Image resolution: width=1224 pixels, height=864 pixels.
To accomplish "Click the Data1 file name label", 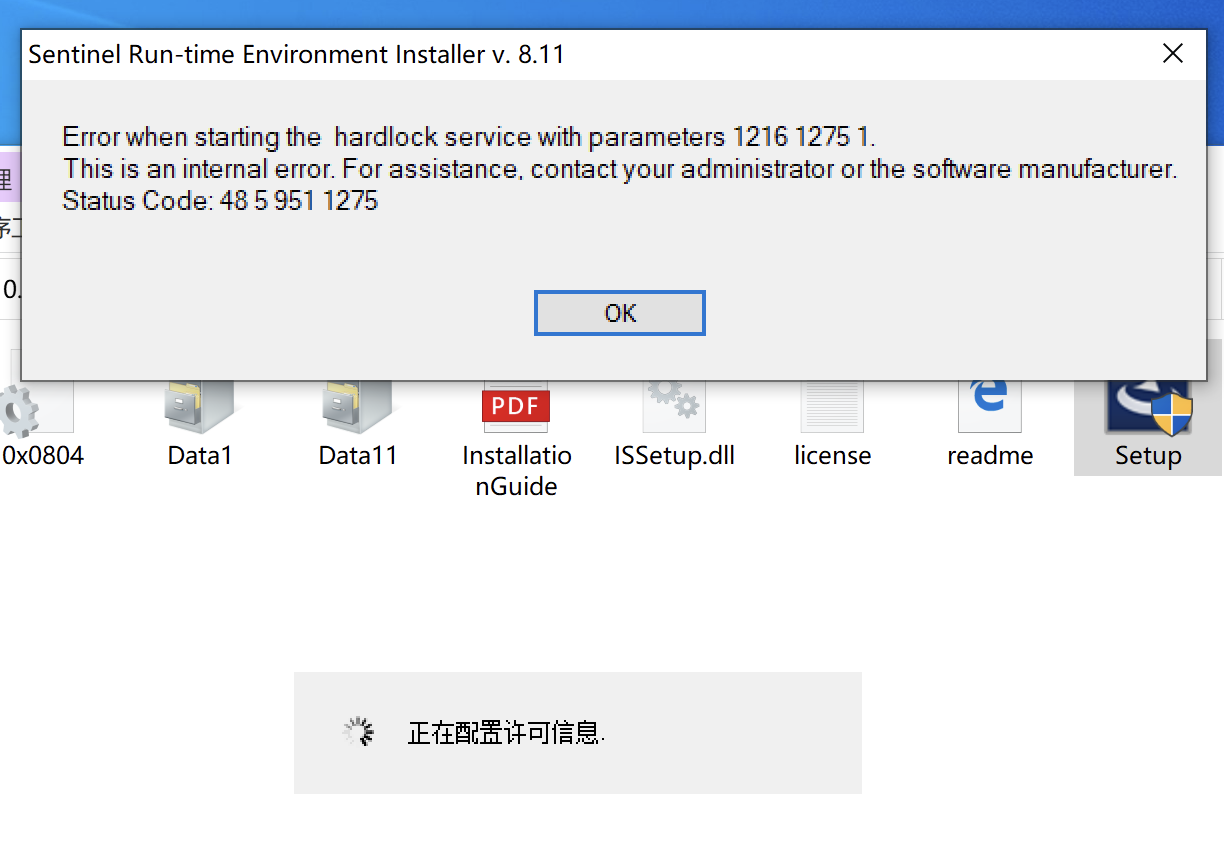I will point(200,456).
